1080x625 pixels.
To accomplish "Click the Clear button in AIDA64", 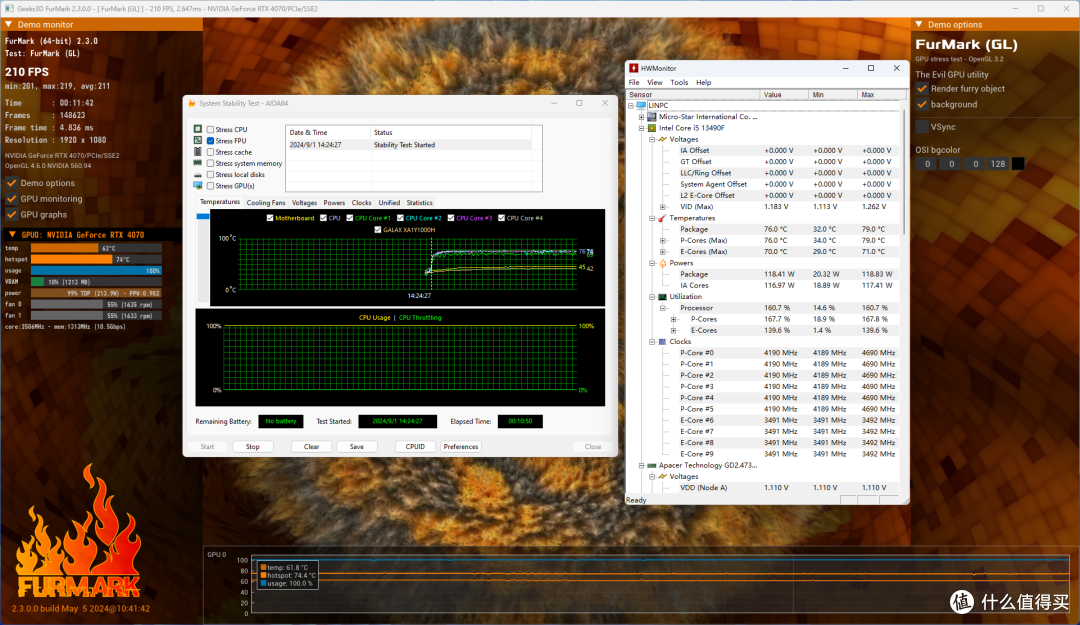I will pos(311,447).
